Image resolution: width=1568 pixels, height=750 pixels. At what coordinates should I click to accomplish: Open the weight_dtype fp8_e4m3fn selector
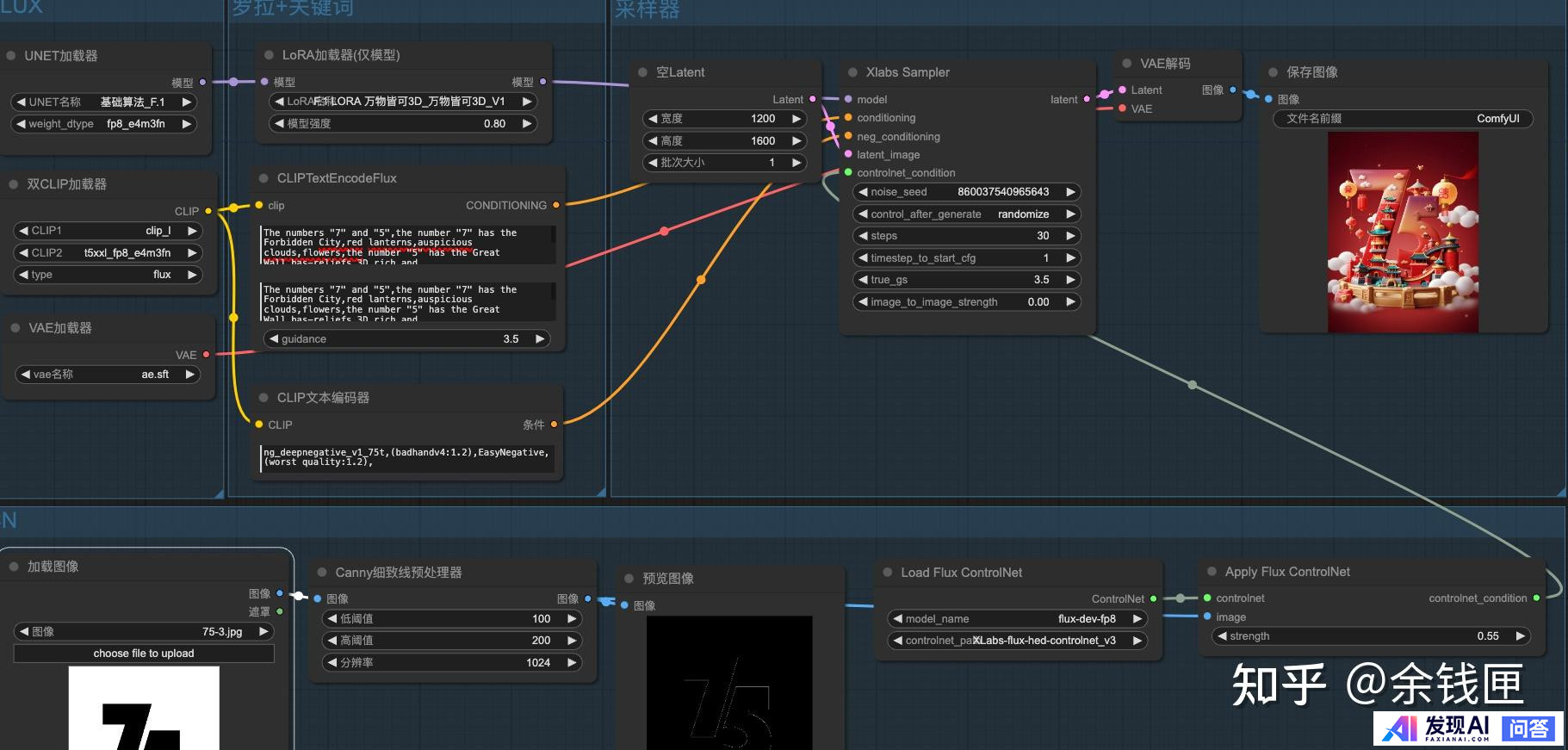(x=103, y=124)
